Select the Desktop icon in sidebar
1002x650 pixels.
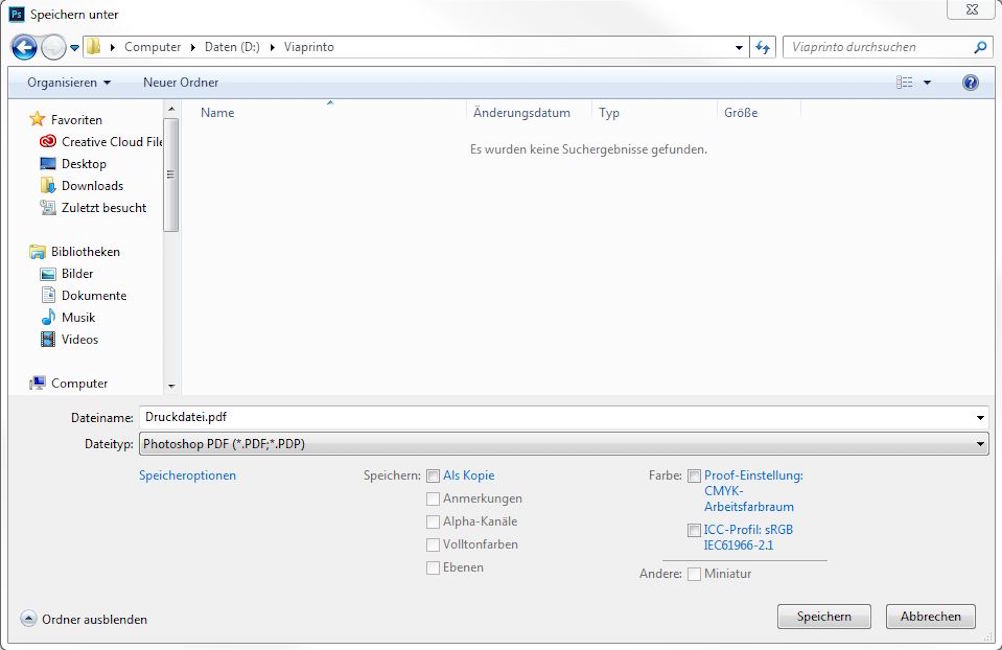[47, 164]
